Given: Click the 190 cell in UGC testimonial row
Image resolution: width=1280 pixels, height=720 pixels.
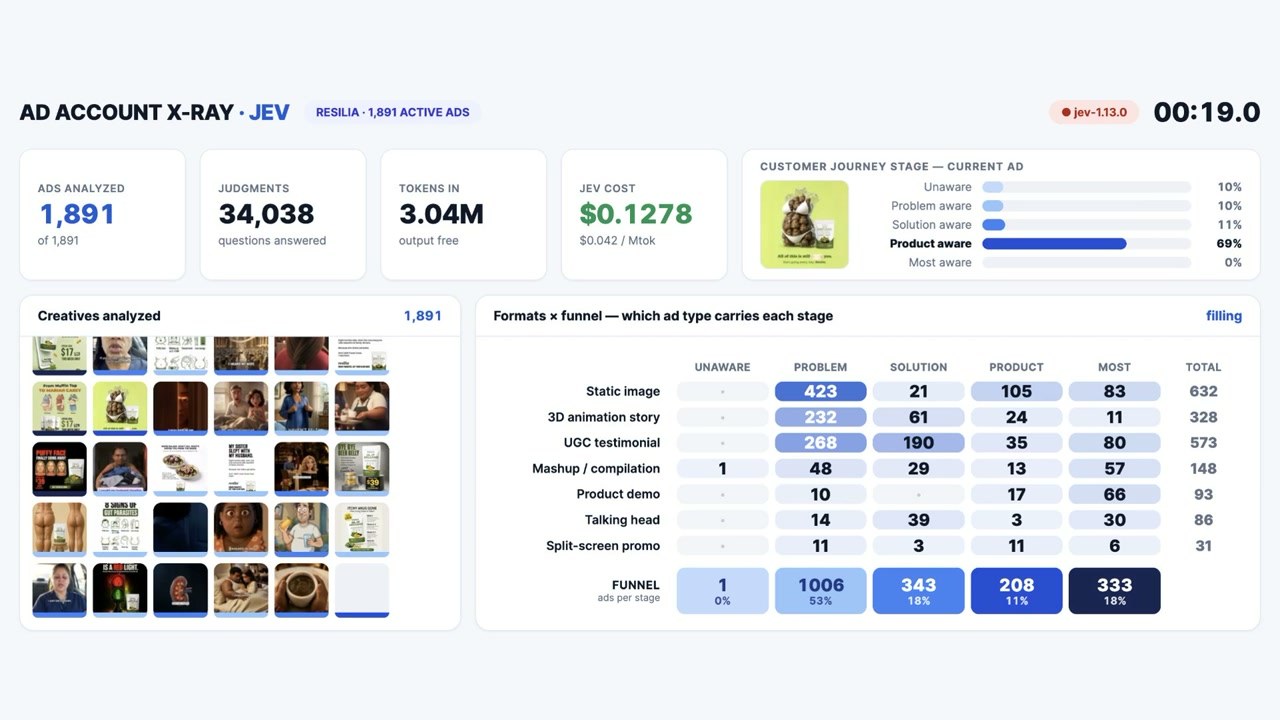Looking at the screenshot, I should pos(918,443).
